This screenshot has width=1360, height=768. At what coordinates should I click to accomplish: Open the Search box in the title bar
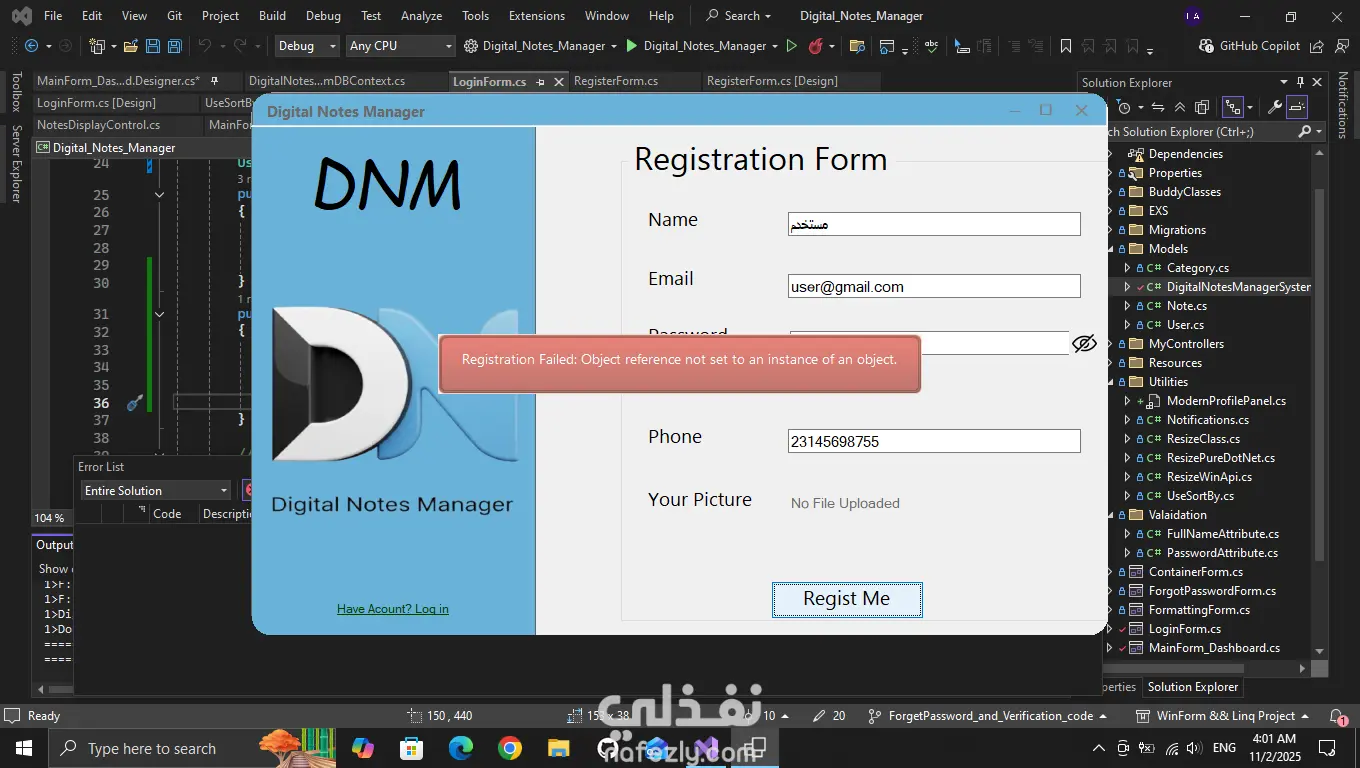click(x=739, y=16)
